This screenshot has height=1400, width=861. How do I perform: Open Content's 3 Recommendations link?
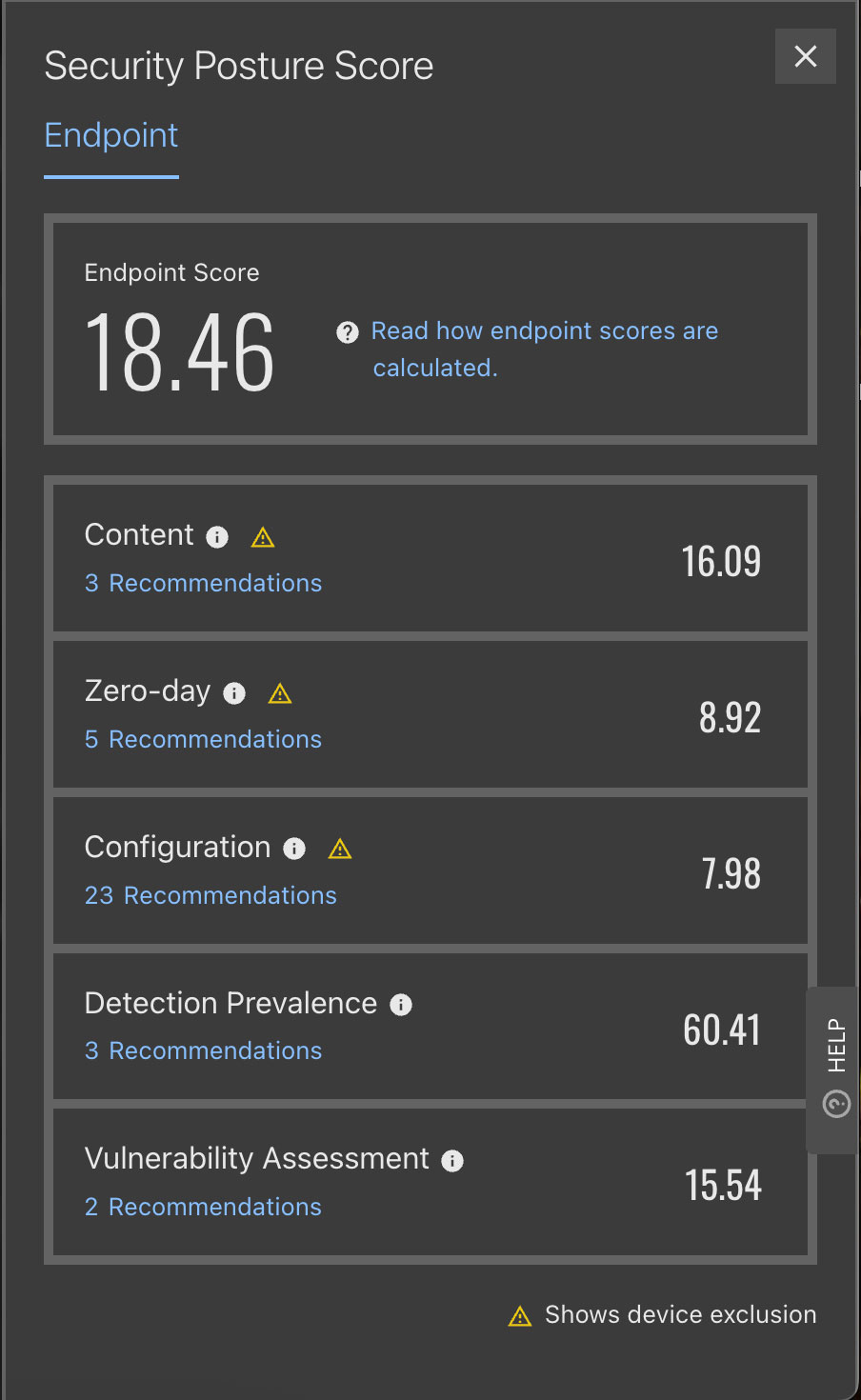click(203, 583)
